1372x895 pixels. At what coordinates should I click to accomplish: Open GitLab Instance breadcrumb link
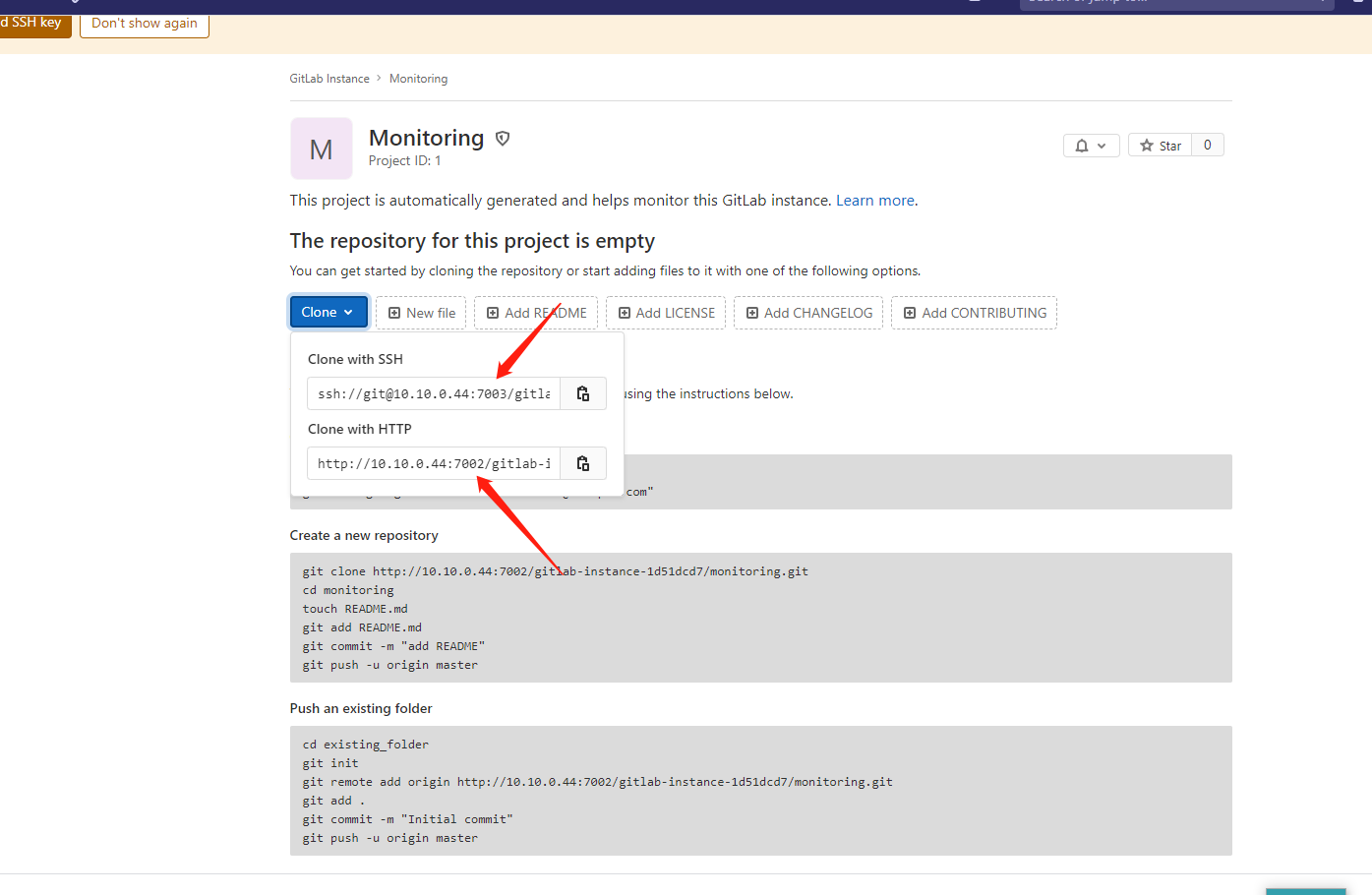point(329,79)
